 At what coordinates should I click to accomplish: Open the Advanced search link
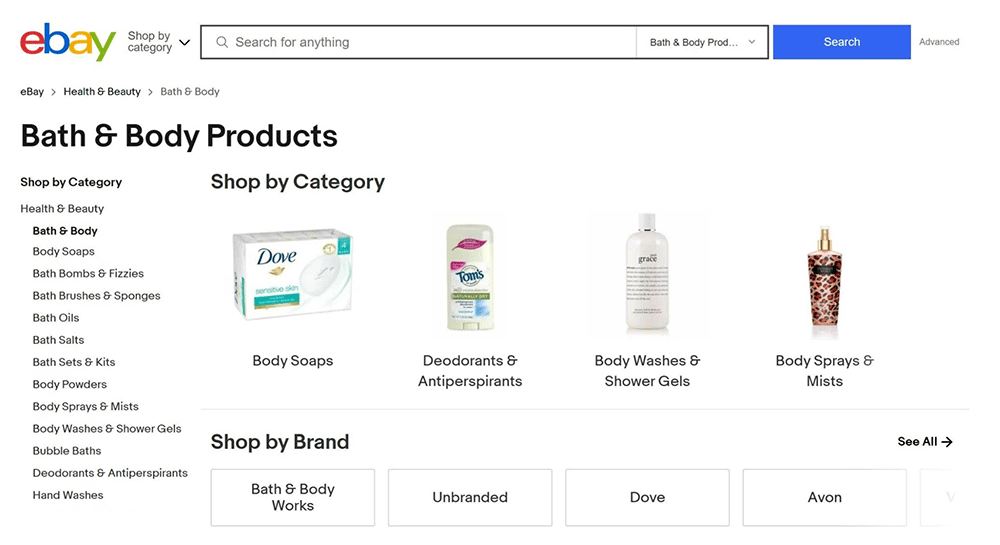coord(939,42)
